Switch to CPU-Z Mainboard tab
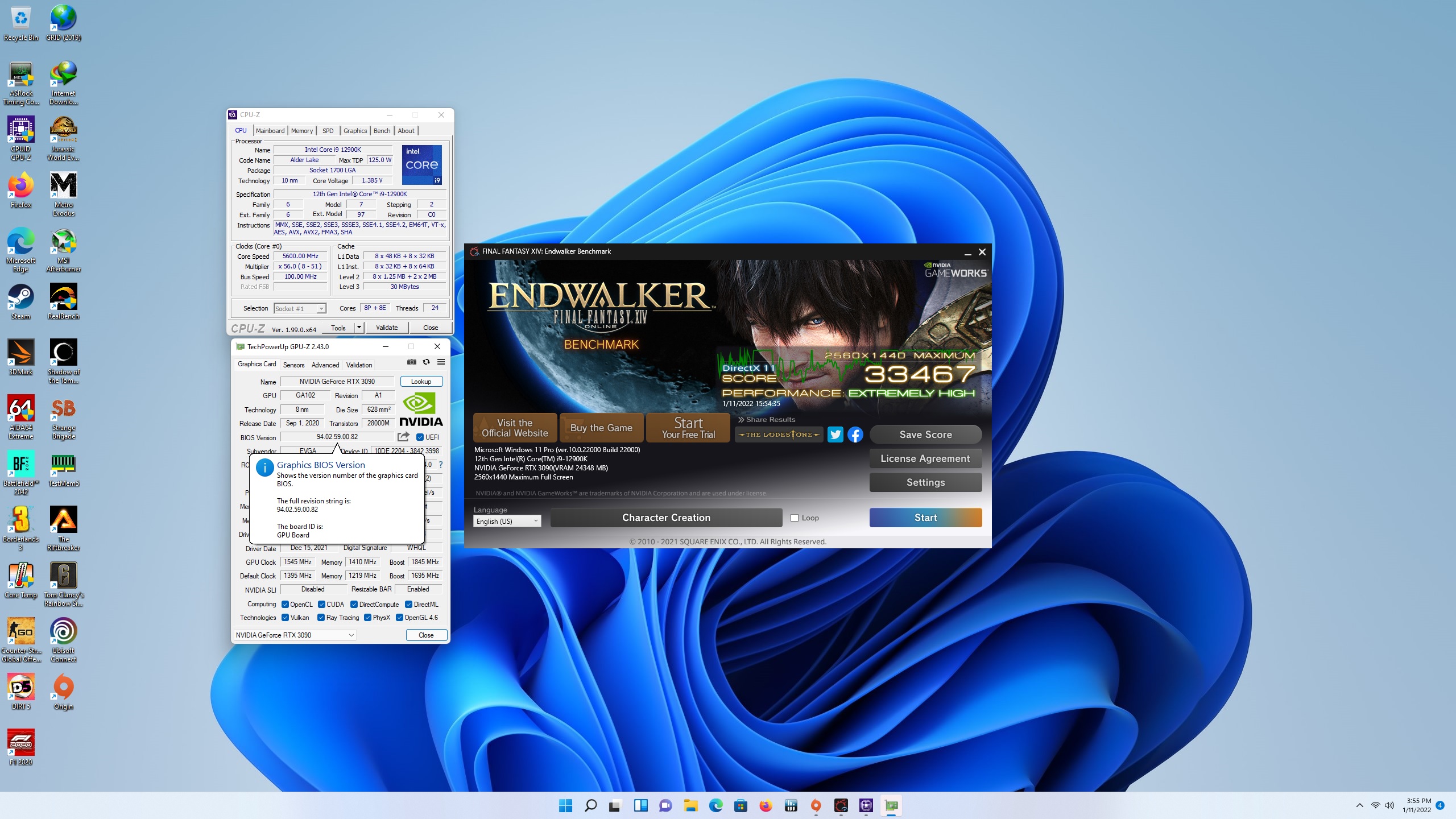This screenshot has width=1456, height=819. [270, 131]
